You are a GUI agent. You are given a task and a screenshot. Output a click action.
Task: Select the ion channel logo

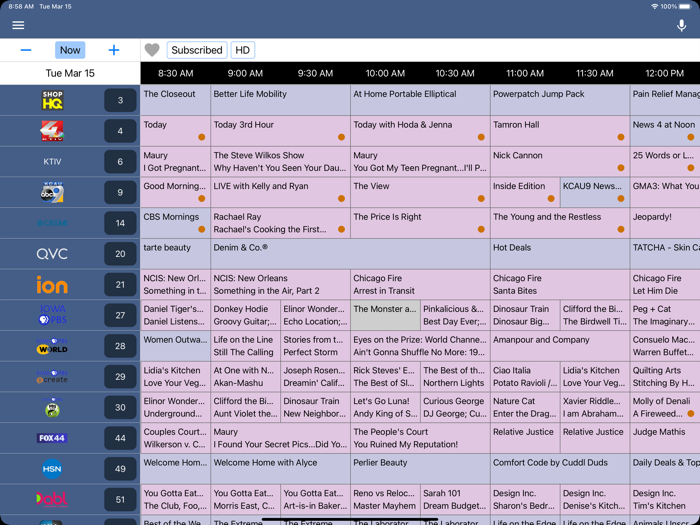(52, 284)
